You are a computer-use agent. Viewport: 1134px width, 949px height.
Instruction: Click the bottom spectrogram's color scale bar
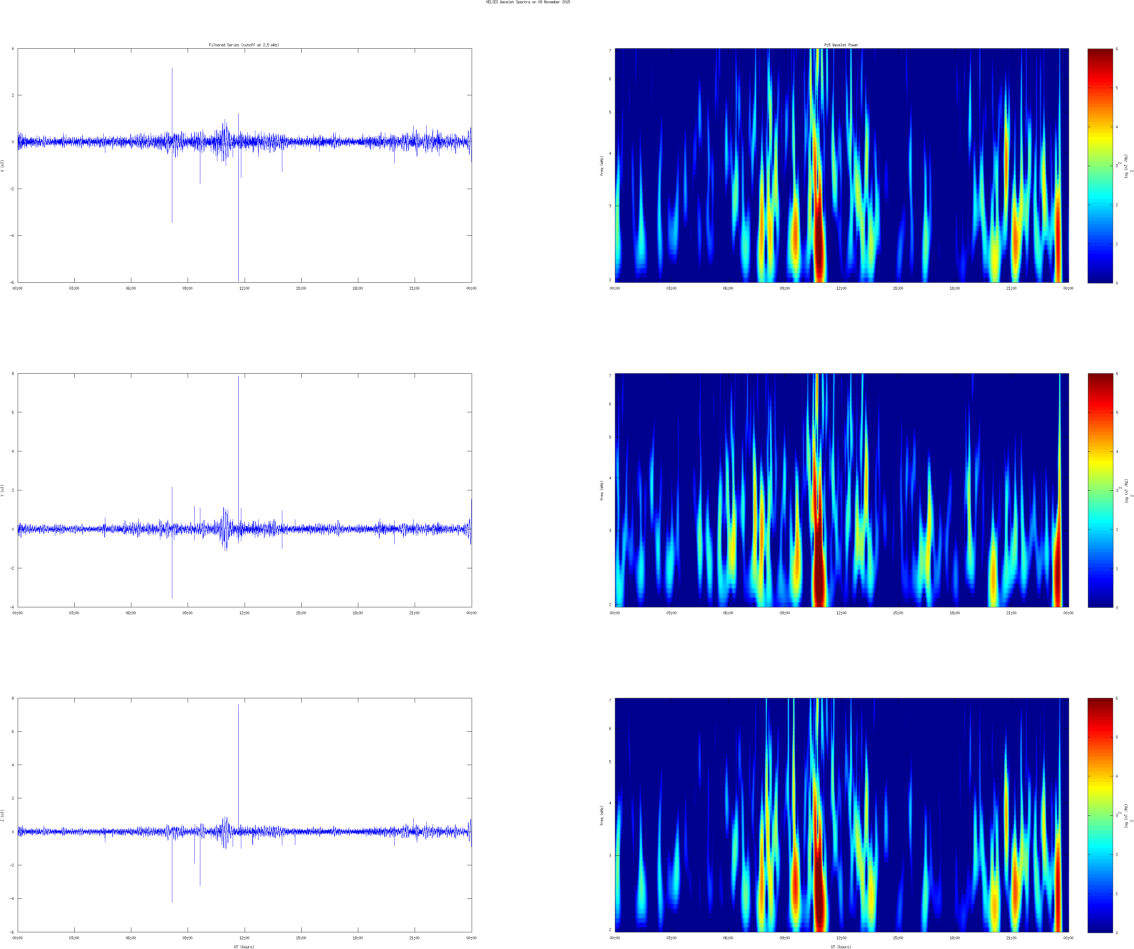[1100, 815]
